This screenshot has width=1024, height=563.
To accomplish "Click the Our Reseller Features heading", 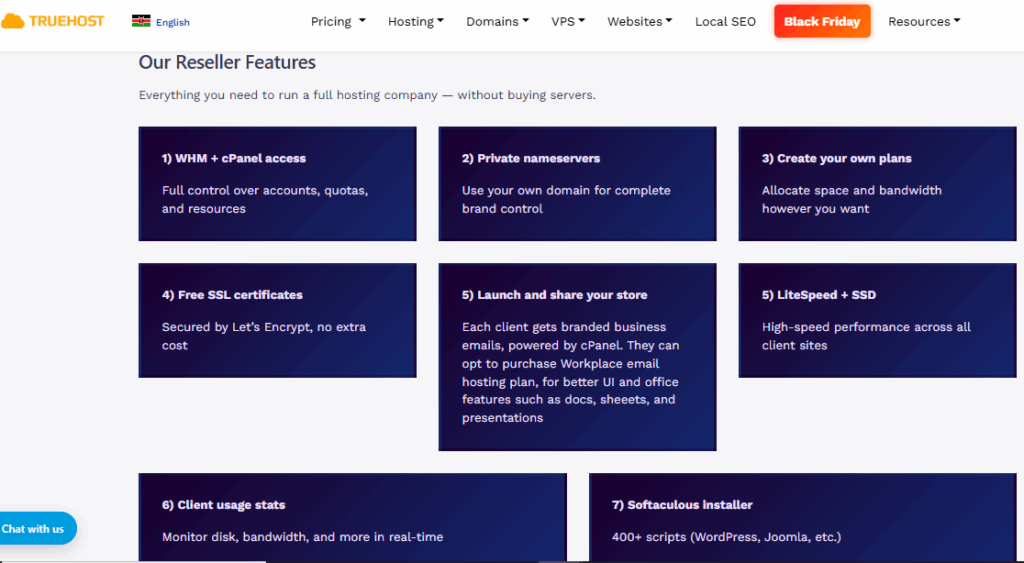I will (x=227, y=62).
